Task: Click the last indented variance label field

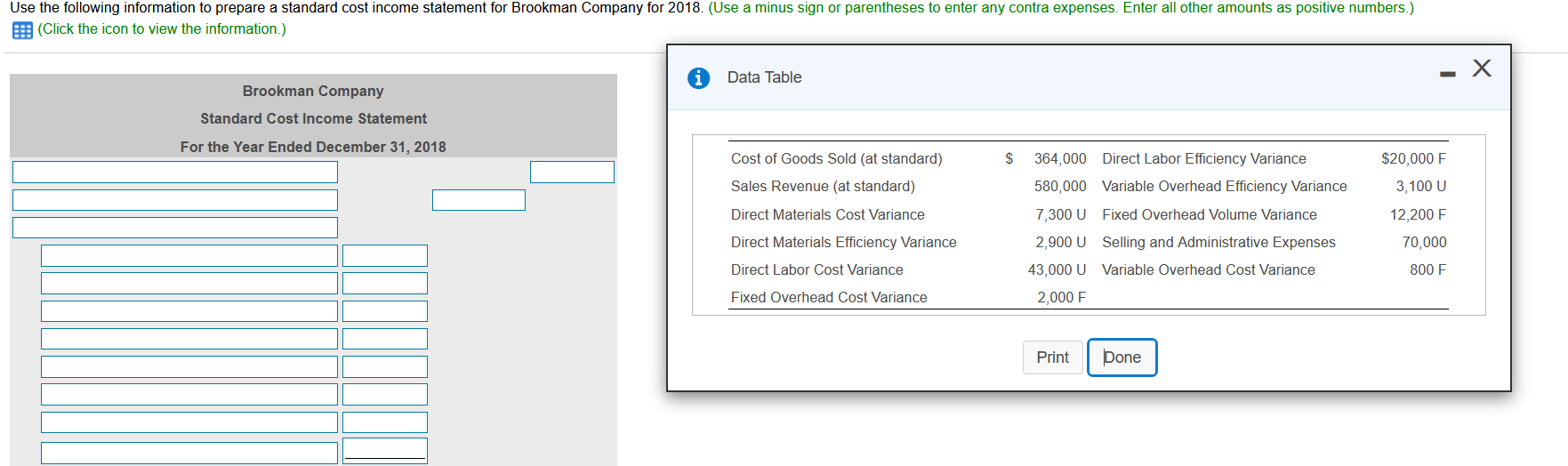Action: point(189,453)
